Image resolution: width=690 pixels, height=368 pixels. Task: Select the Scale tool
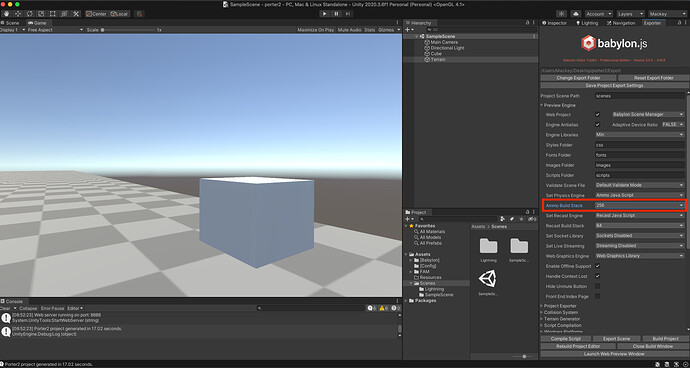(x=41, y=14)
